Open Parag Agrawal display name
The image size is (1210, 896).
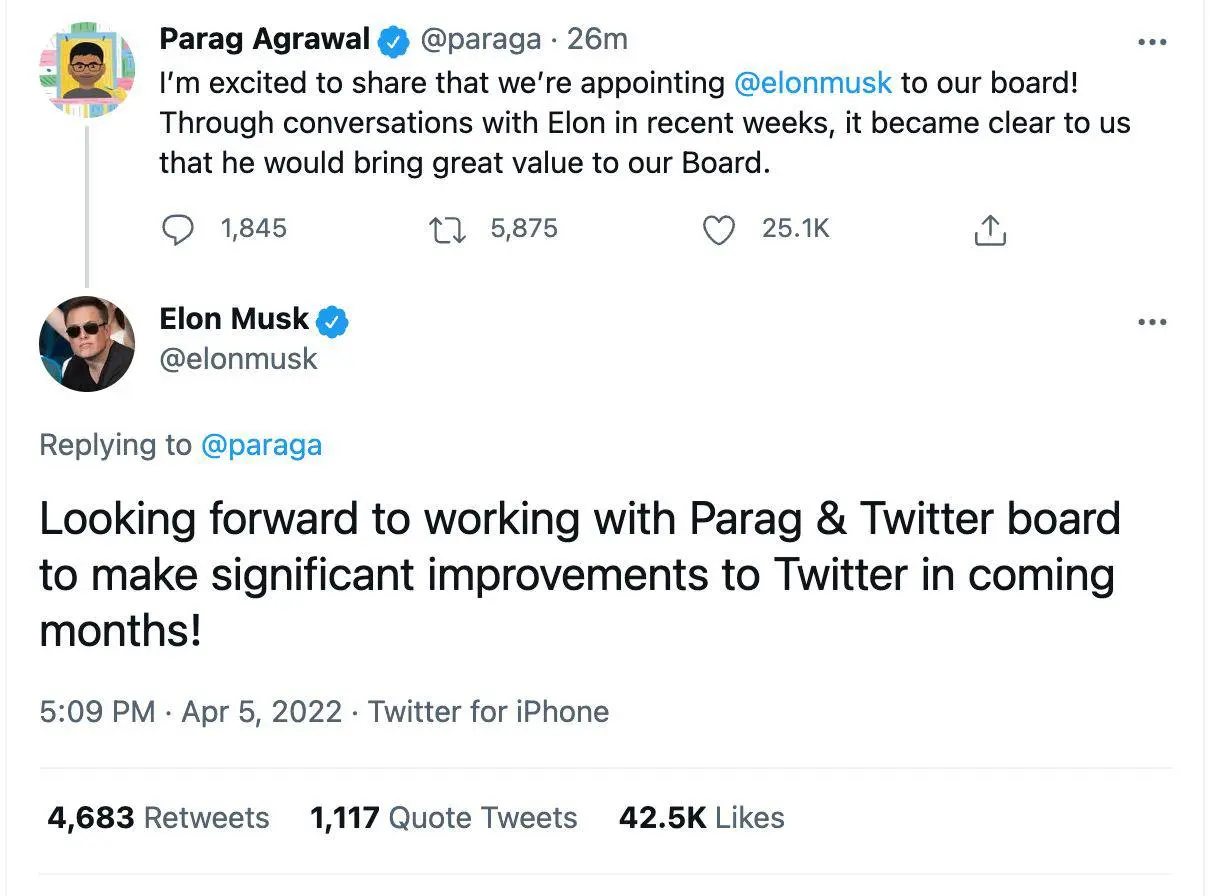click(264, 40)
